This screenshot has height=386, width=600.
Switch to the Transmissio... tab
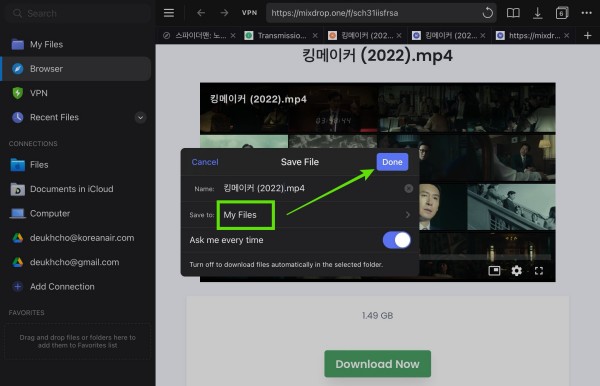coord(276,36)
